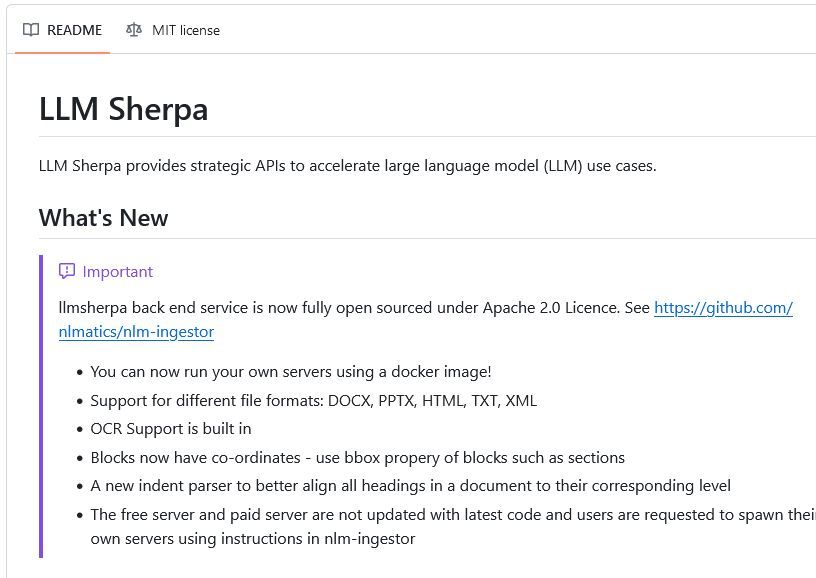
Task: Click the file formats DOCX, PPTX bullet
Action: tap(314, 401)
